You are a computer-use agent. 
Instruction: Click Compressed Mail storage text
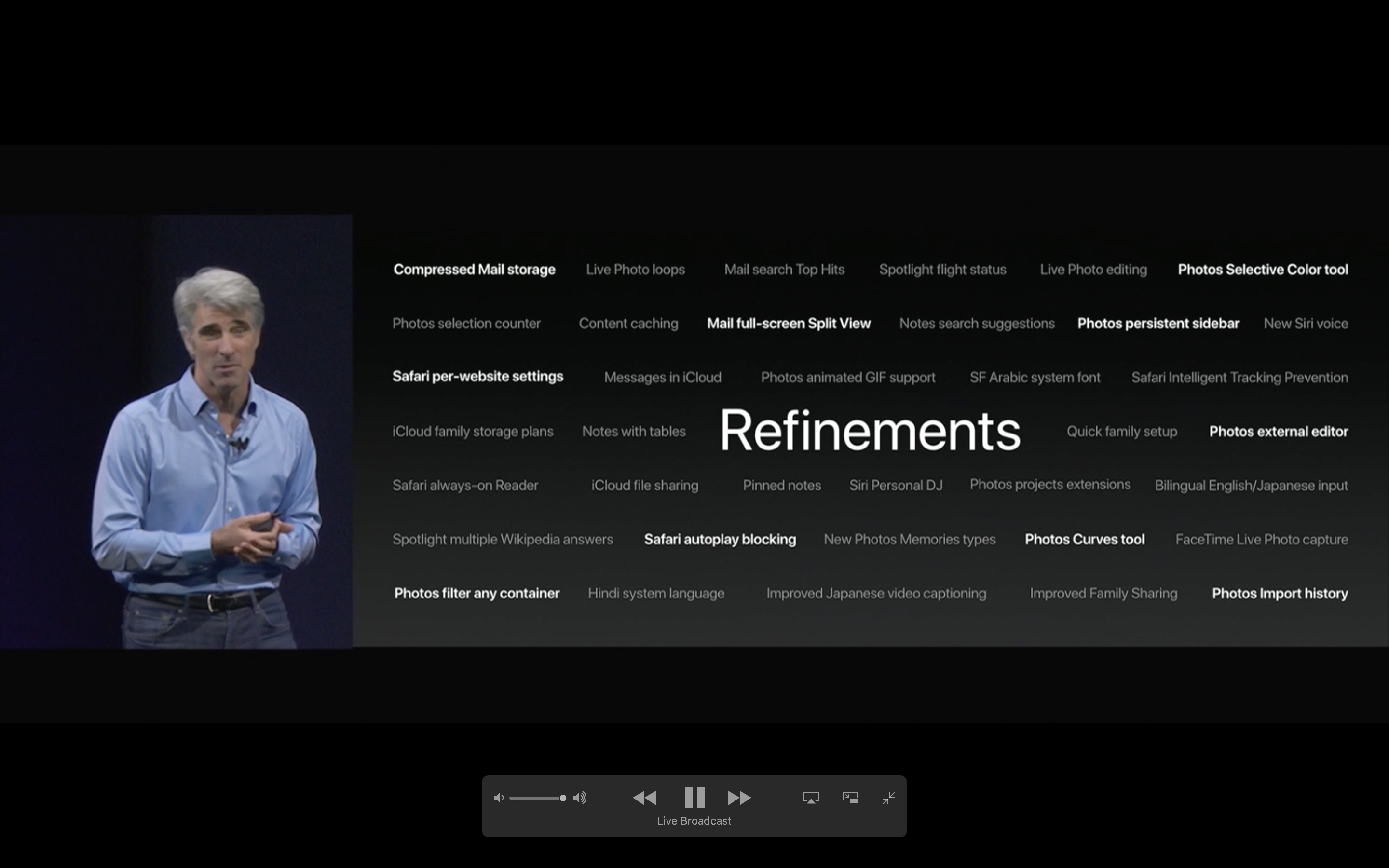coord(474,269)
